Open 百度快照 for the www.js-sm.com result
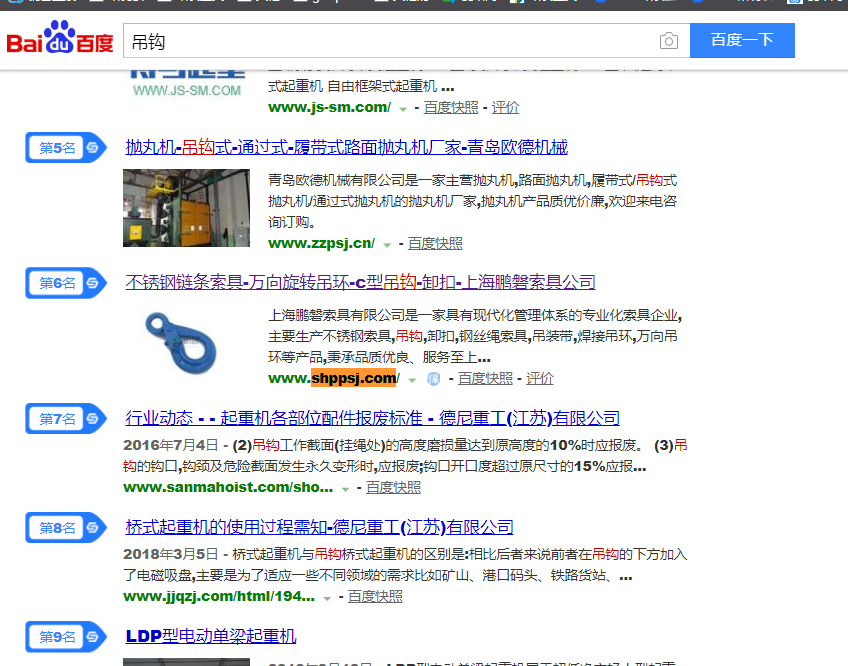848x666 pixels. tap(451, 108)
